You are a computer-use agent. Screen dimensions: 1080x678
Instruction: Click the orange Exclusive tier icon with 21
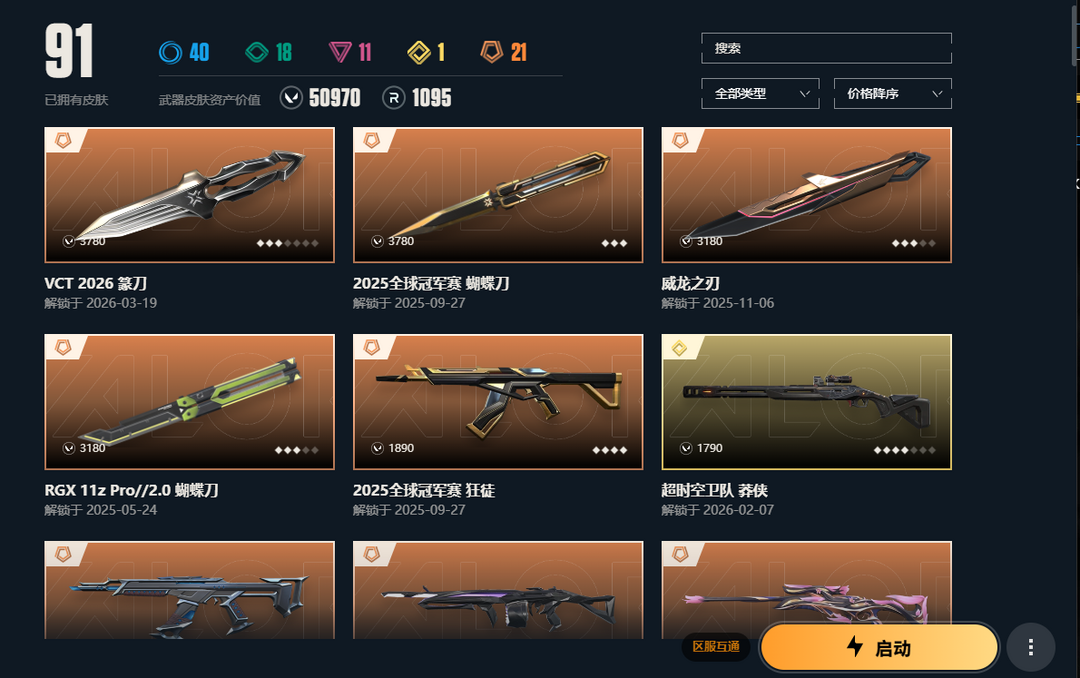tap(492, 52)
